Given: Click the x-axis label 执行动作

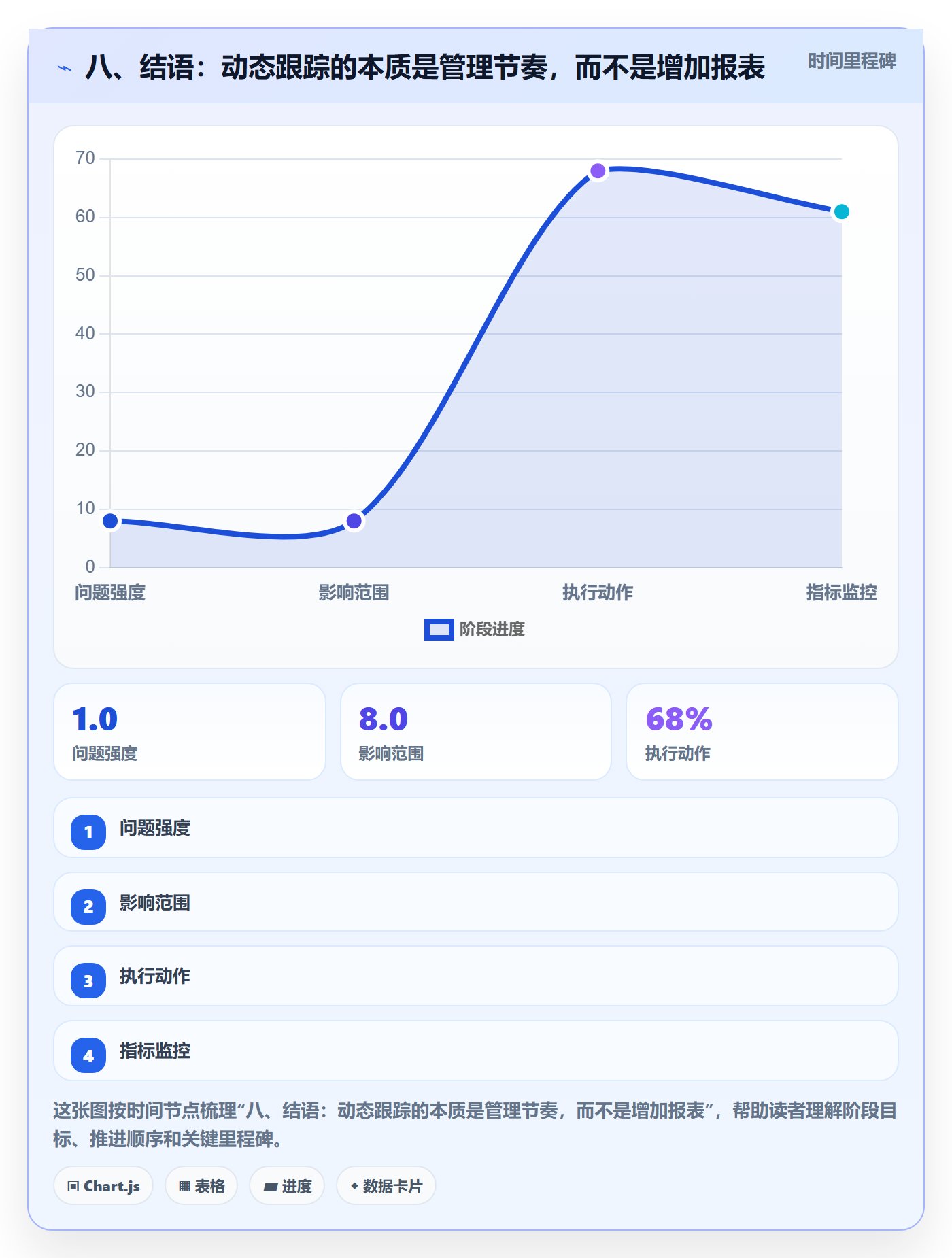Looking at the screenshot, I should click(x=598, y=593).
